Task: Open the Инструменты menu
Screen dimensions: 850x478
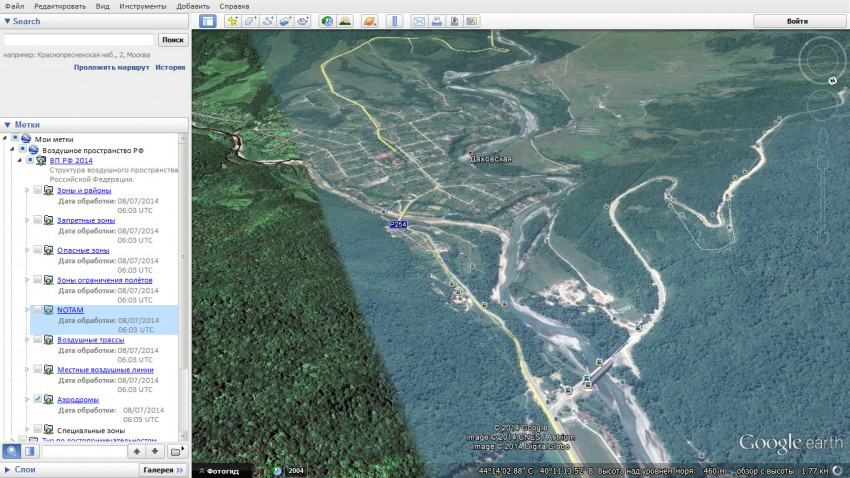Action: [x=143, y=6]
